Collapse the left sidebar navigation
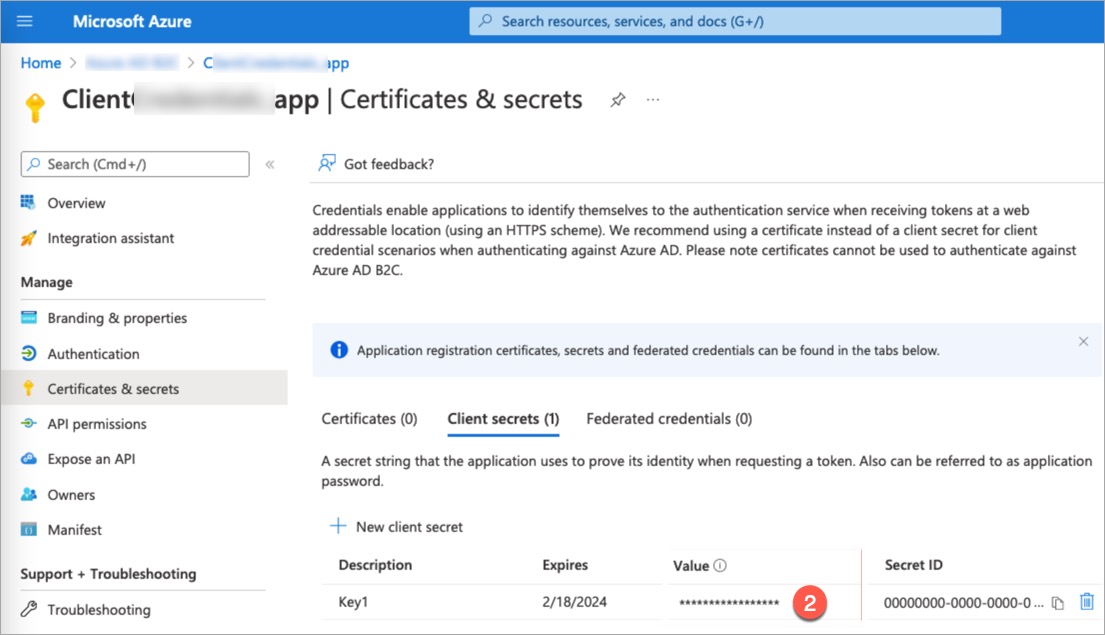This screenshot has width=1105, height=635. point(270,165)
